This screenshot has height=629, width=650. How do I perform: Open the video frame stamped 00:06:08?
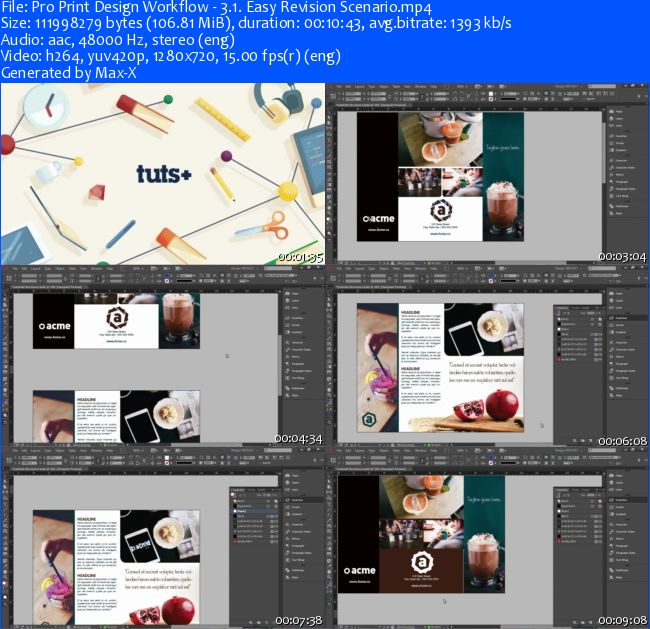pyautogui.click(x=488, y=356)
